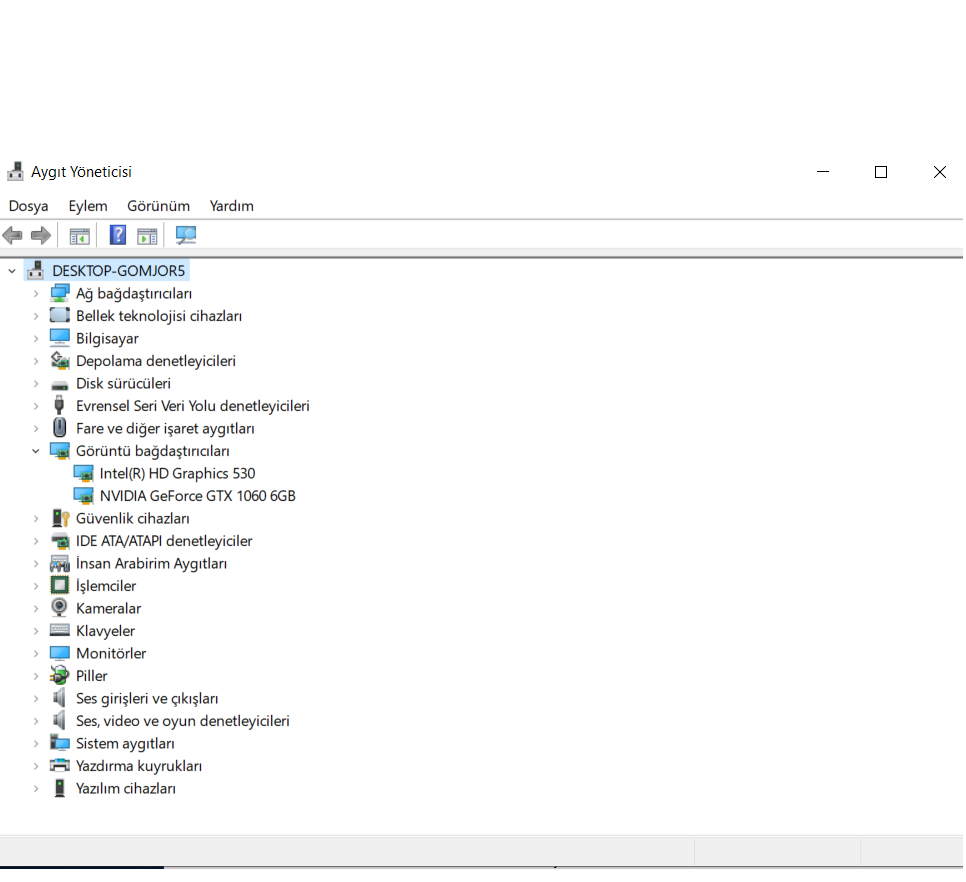This screenshot has height=882, width=966.
Task: Select Evrensel Seri Veri Yolu denetleyicileri label
Action: tap(193, 406)
